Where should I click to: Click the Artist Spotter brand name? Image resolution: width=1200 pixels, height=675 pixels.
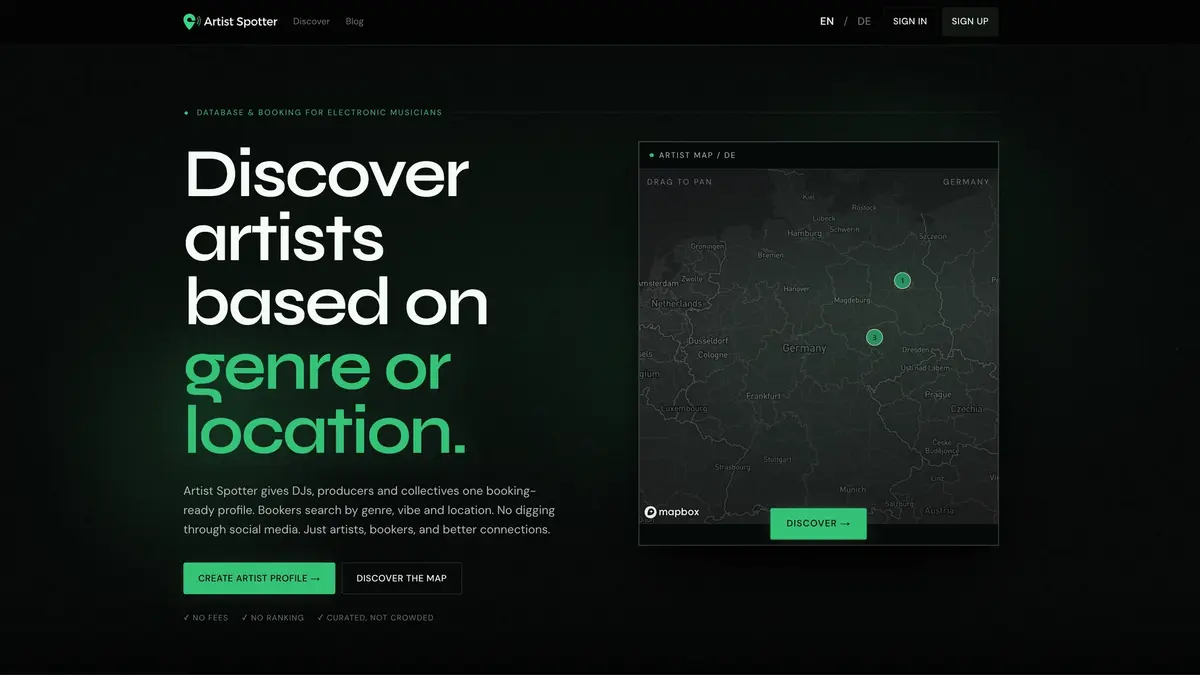pyautogui.click(x=241, y=21)
